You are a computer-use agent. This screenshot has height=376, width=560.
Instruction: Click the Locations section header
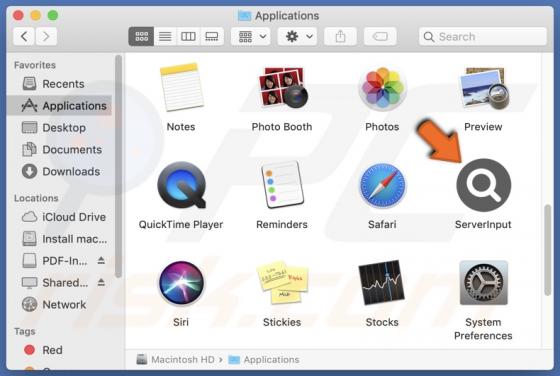pos(36,198)
